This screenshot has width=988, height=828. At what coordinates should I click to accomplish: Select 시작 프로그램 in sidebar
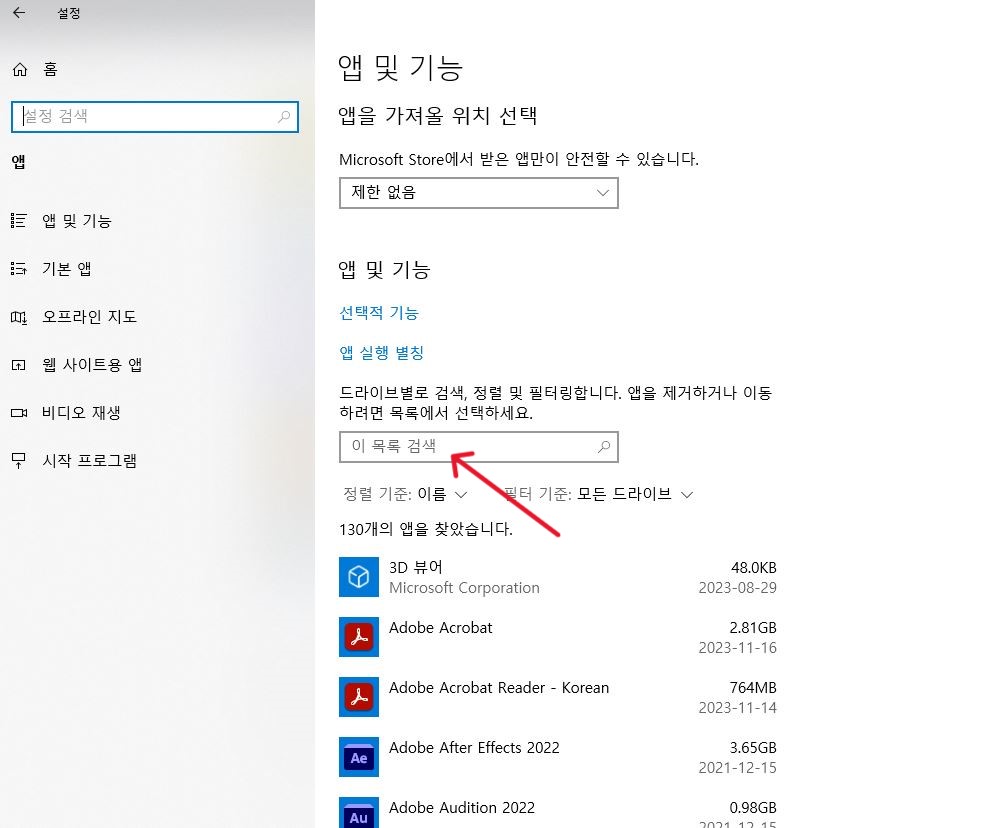[89, 461]
